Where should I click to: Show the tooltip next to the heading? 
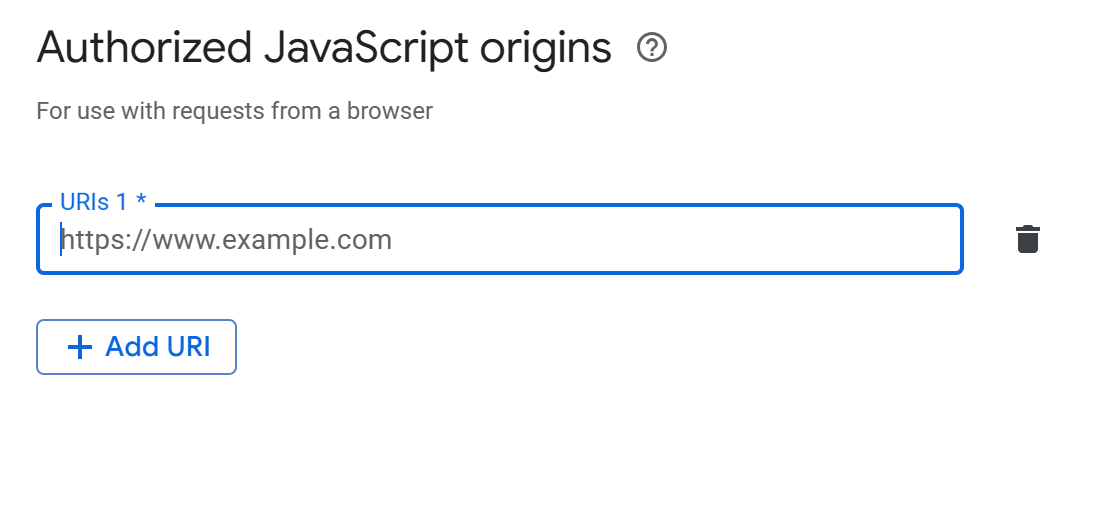(x=652, y=47)
